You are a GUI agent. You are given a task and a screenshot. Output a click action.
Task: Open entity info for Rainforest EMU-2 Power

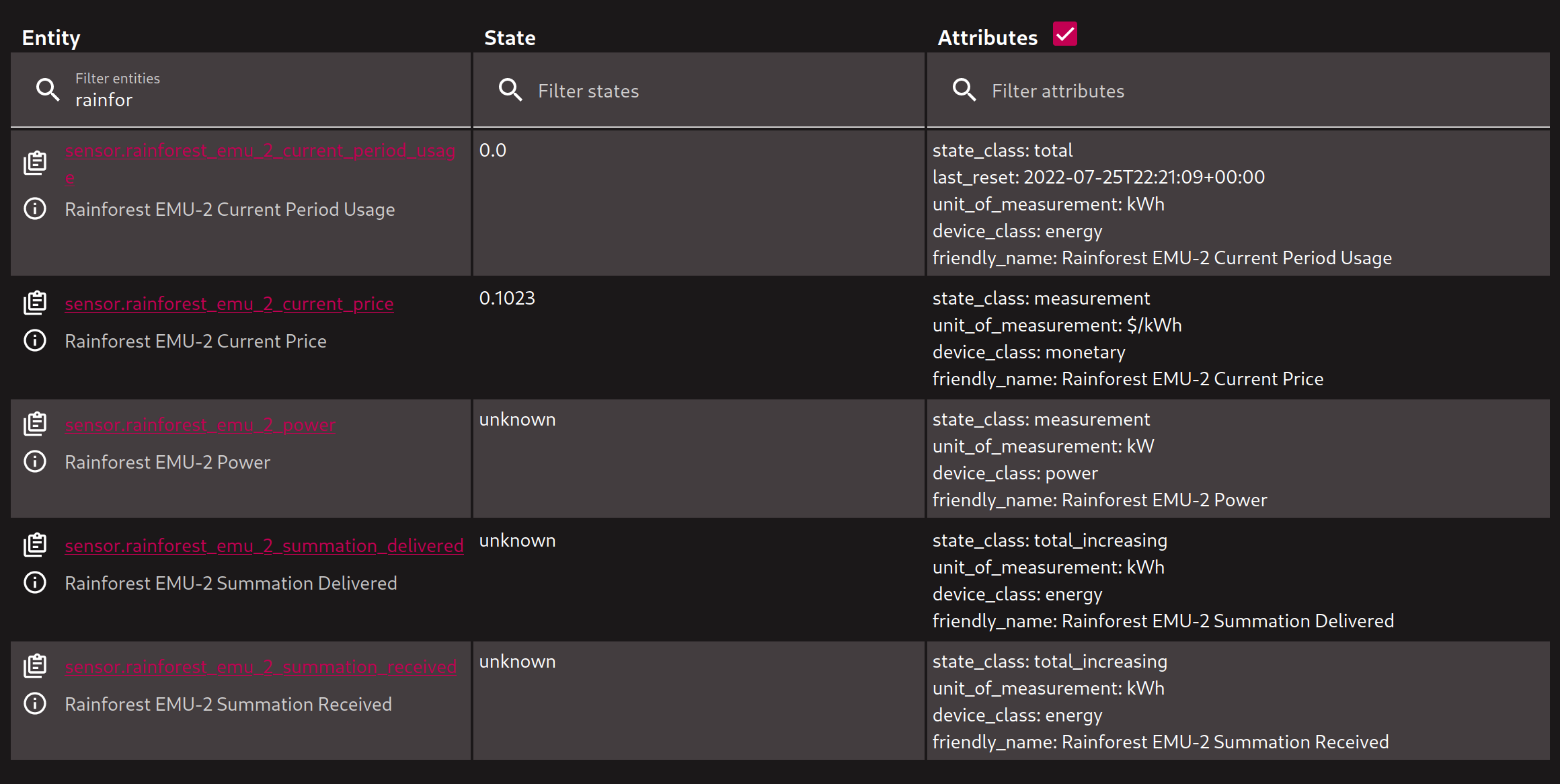click(x=34, y=461)
